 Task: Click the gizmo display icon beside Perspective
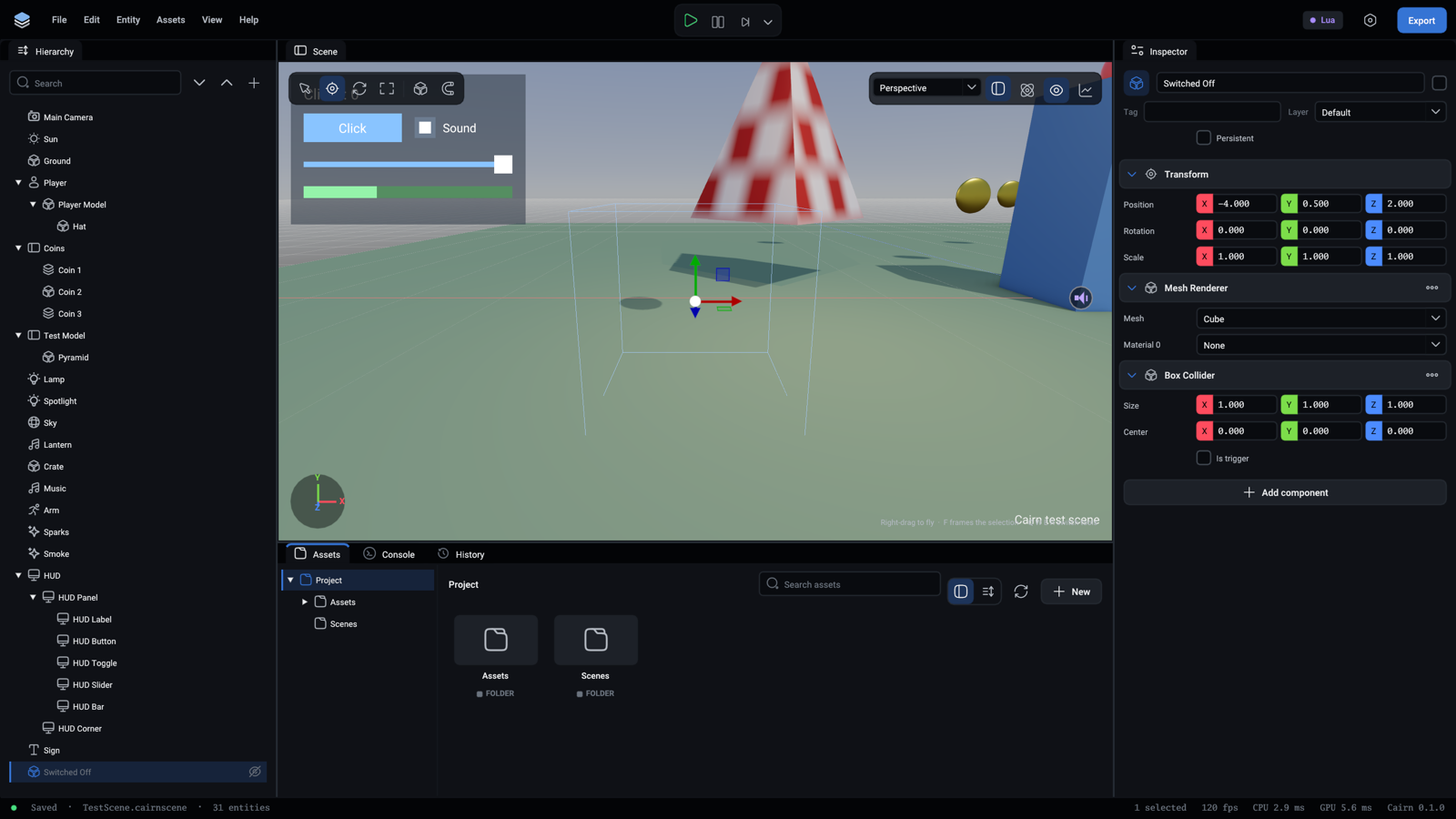[x=1027, y=89]
